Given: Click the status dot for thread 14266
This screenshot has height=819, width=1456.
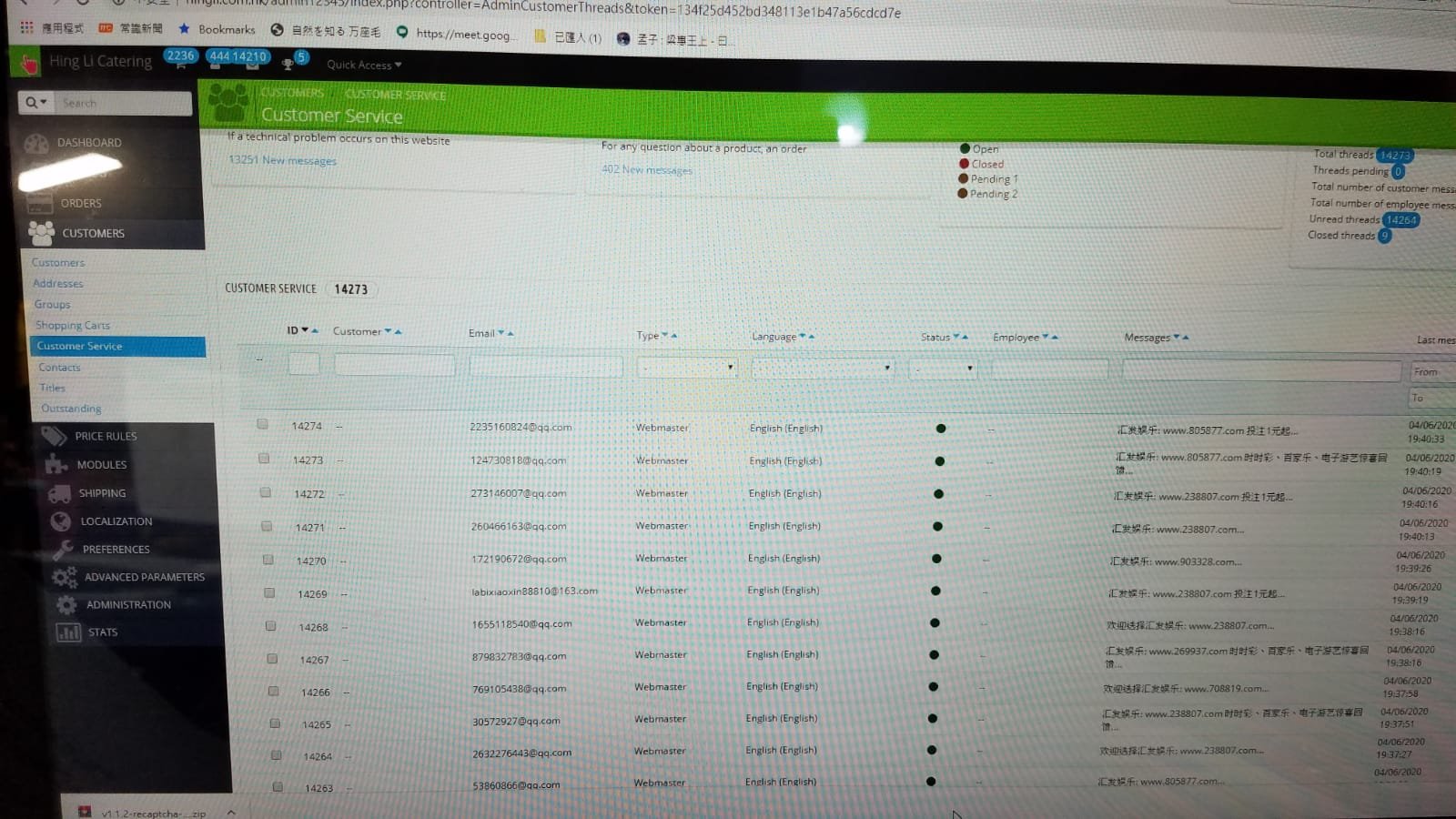Looking at the screenshot, I should point(933,687).
